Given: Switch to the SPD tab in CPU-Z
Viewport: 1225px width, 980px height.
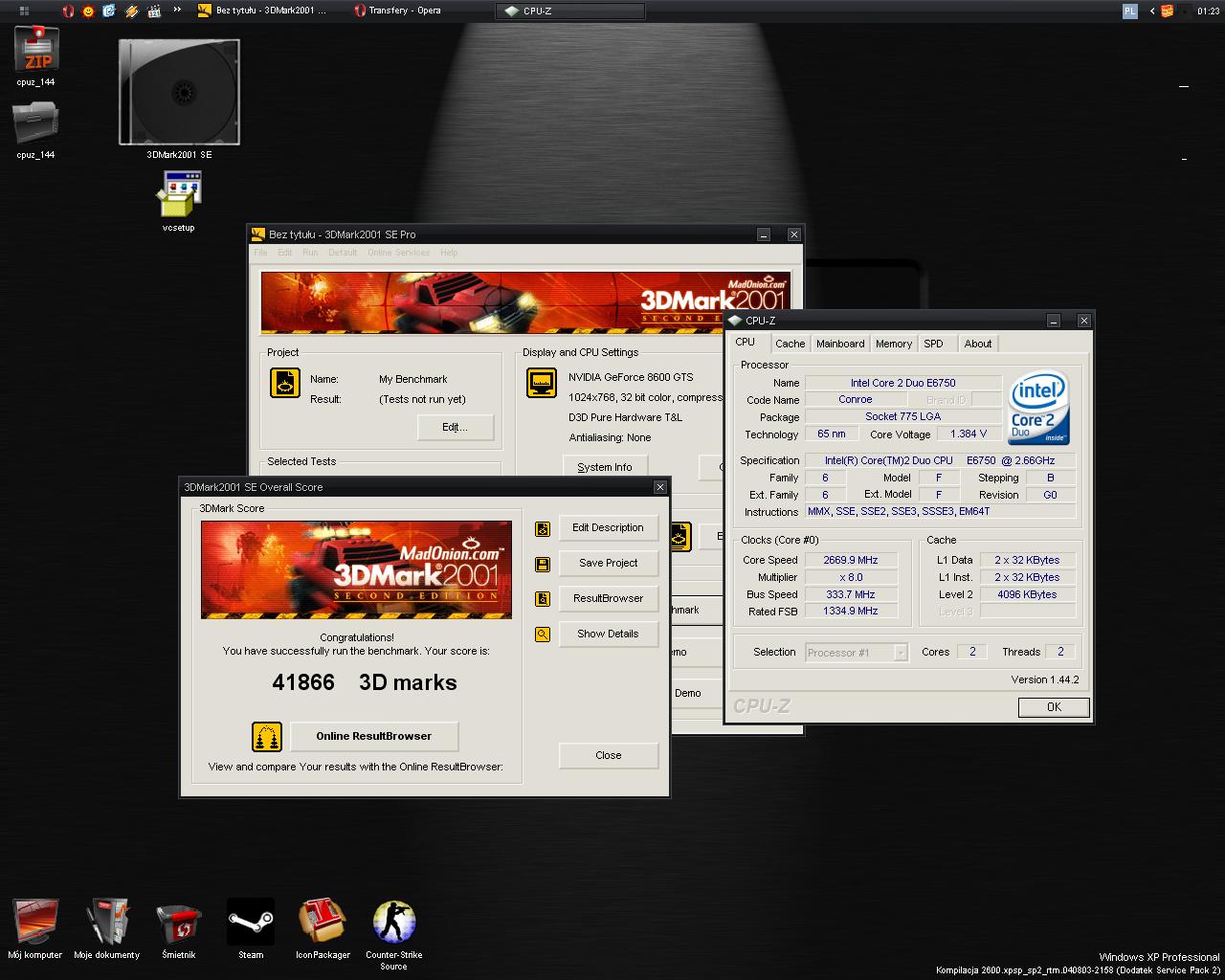Looking at the screenshot, I should point(934,344).
